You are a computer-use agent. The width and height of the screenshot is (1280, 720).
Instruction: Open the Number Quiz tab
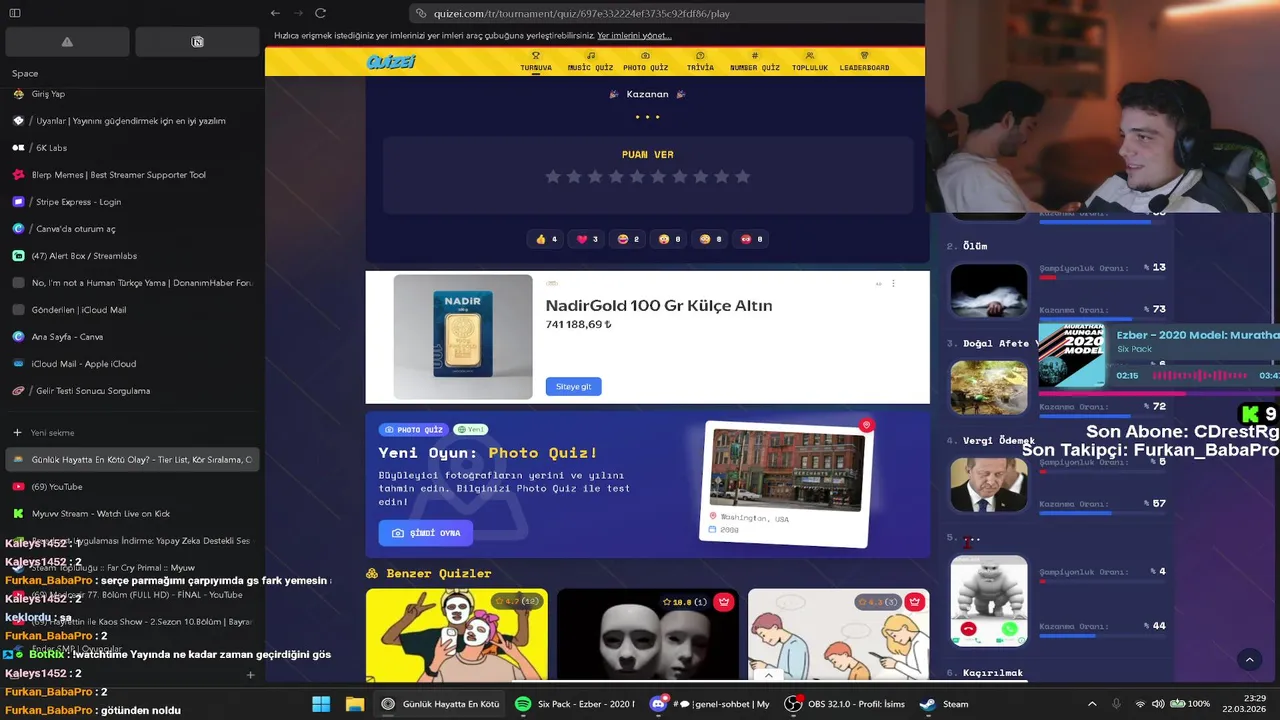tap(755, 62)
